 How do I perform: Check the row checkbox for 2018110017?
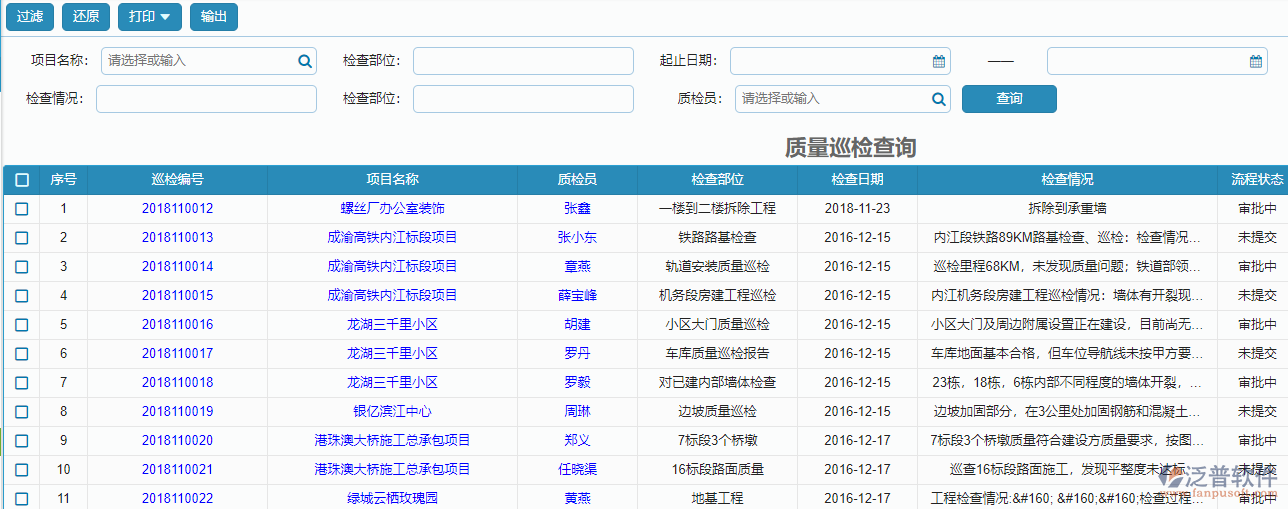(21, 354)
